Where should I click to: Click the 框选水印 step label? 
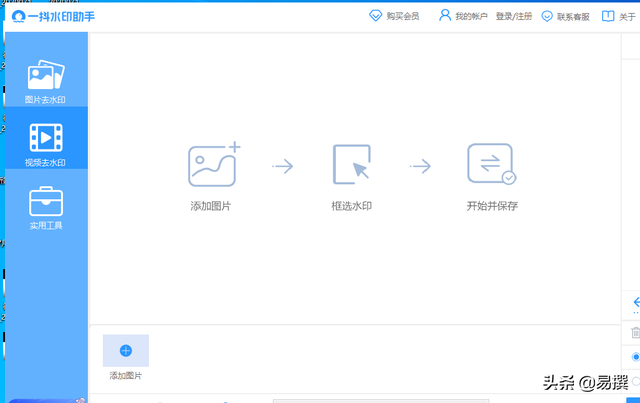pos(351,206)
